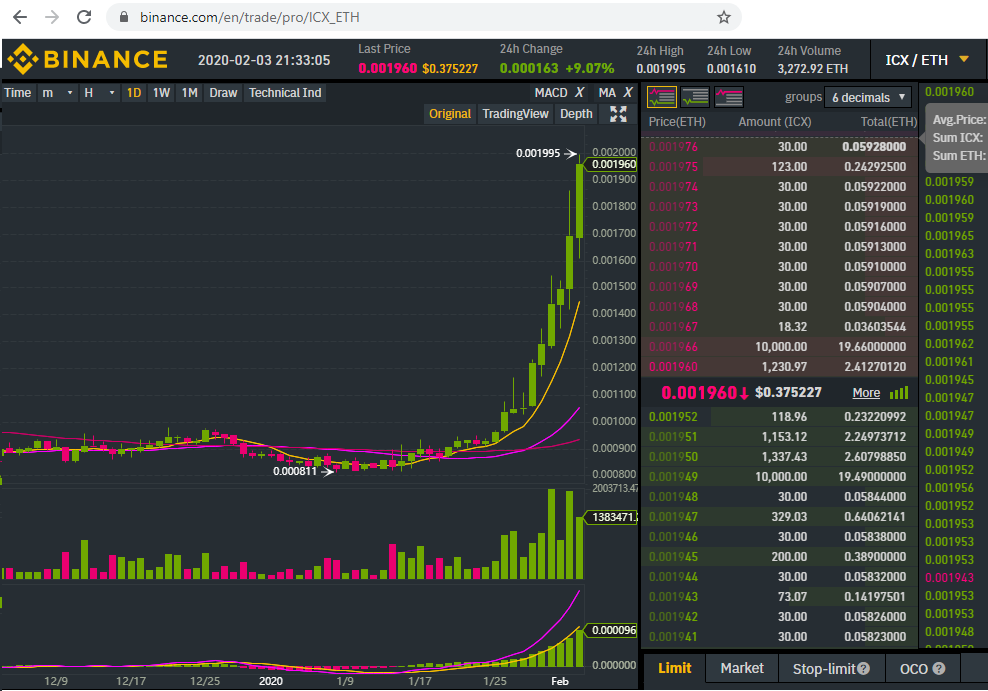Select the Market order tab

pos(742,668)
